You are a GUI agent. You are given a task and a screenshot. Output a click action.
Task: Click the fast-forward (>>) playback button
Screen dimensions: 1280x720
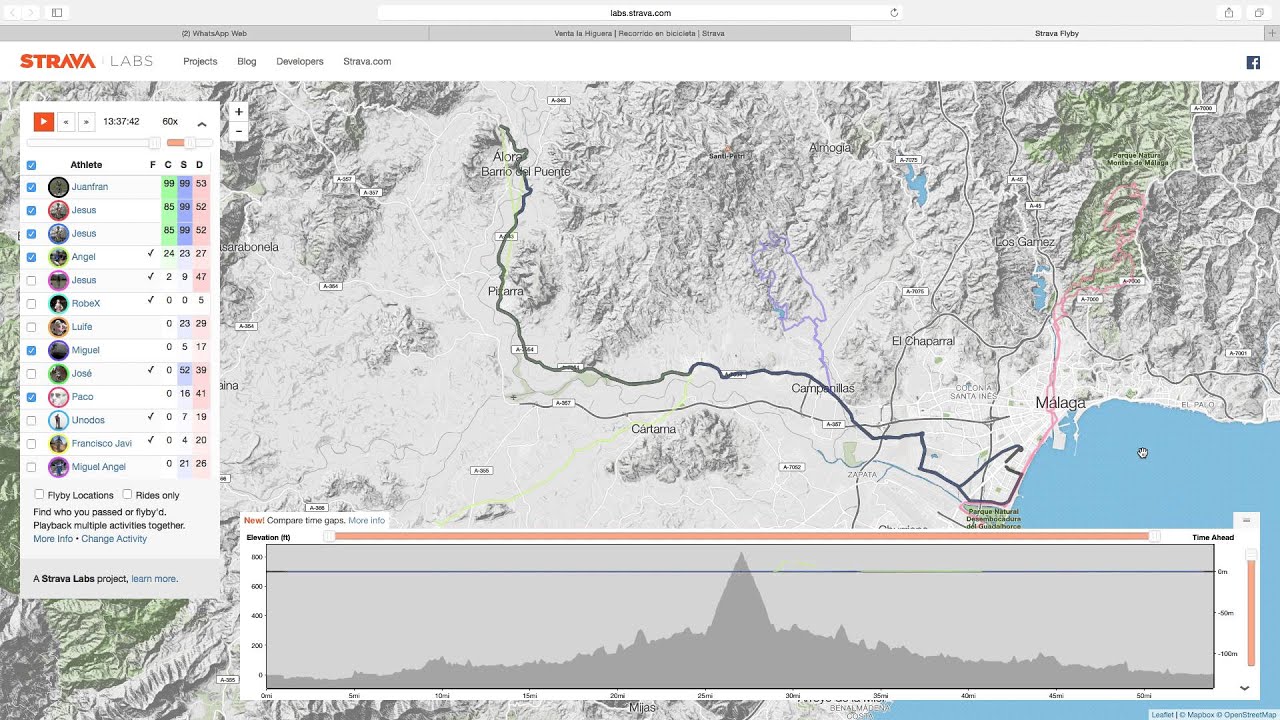coord(86,122)
